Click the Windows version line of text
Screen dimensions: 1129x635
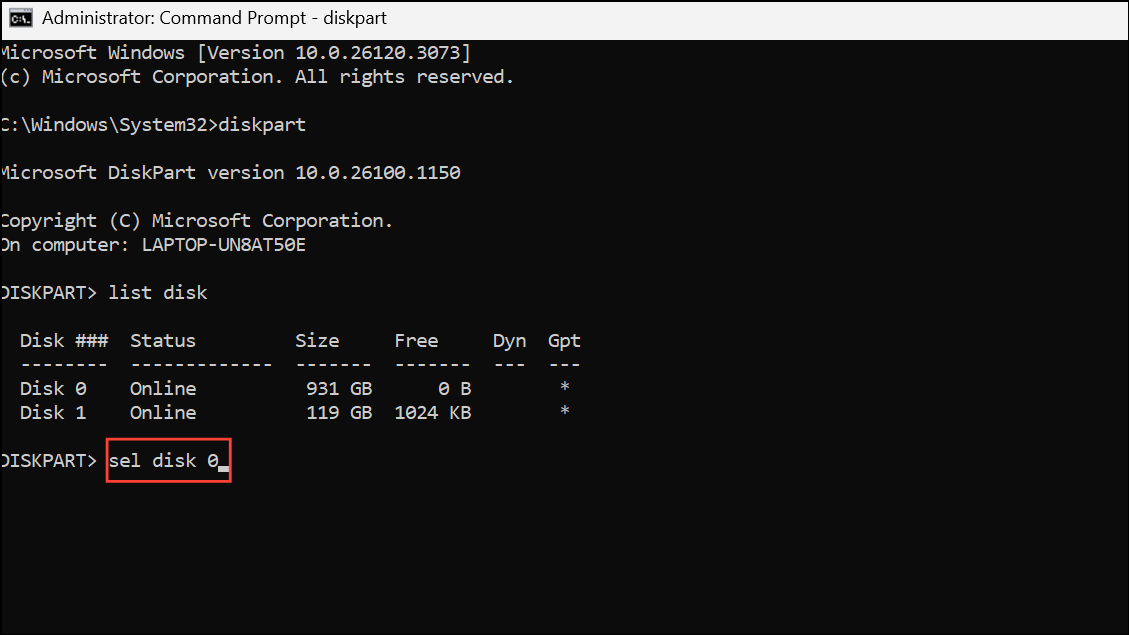[235, 52]
